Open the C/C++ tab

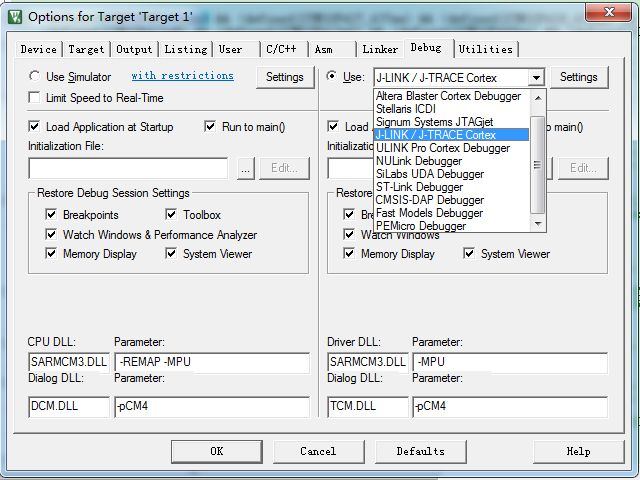(x=281, y=49)
